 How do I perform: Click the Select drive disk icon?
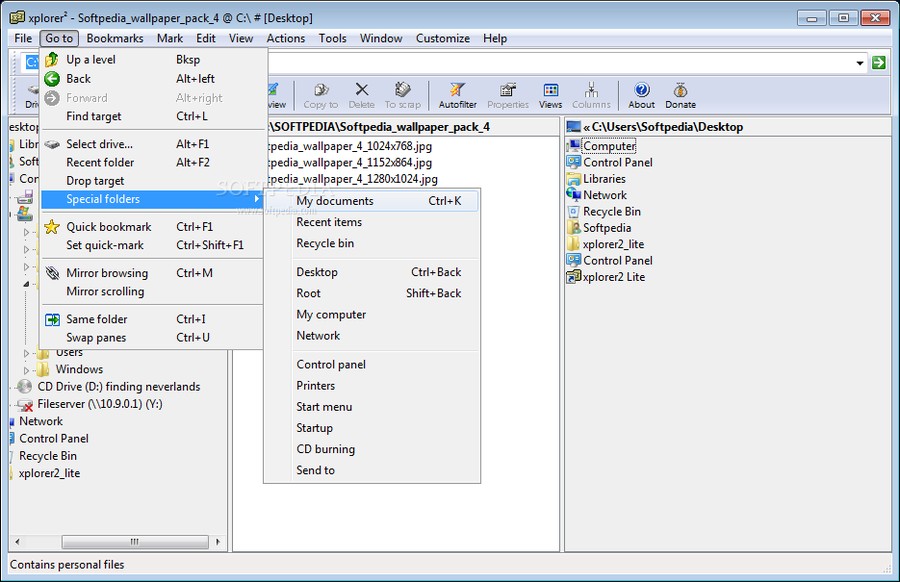[52, 144]
